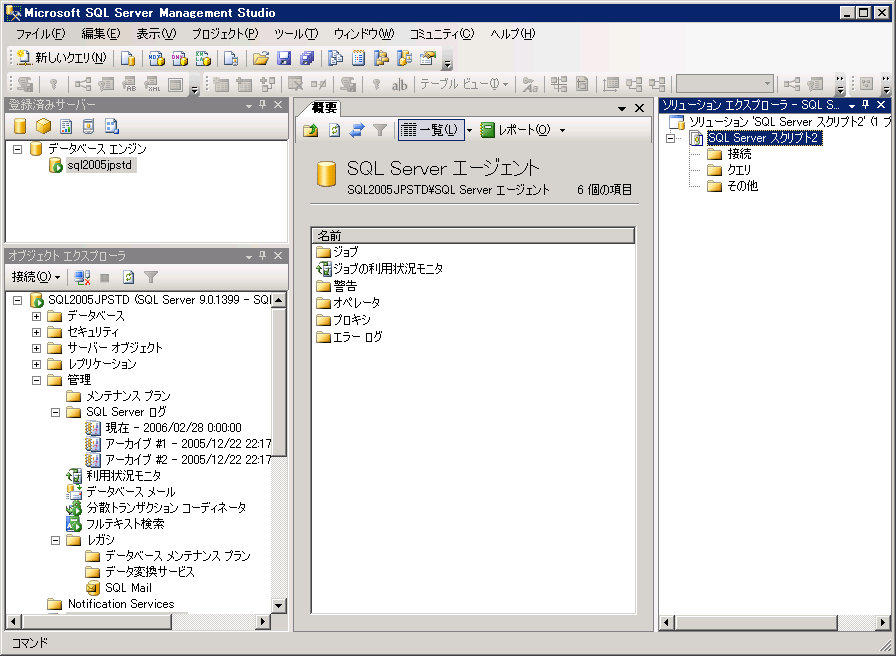
Task: Toggle auto-hide pin on オブジェクト エクスプローラ panel
Action: point(263,255)
